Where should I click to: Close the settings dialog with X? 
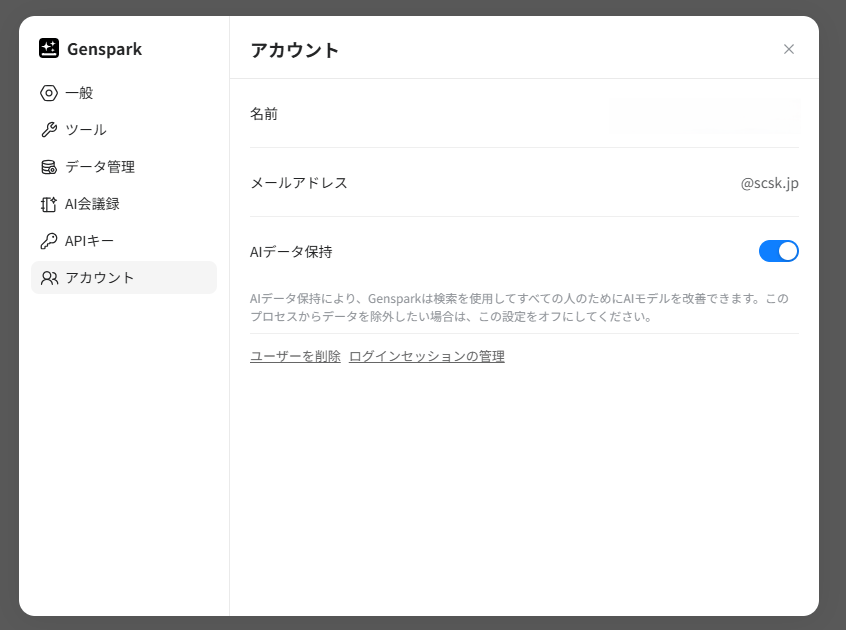point(789,49)
